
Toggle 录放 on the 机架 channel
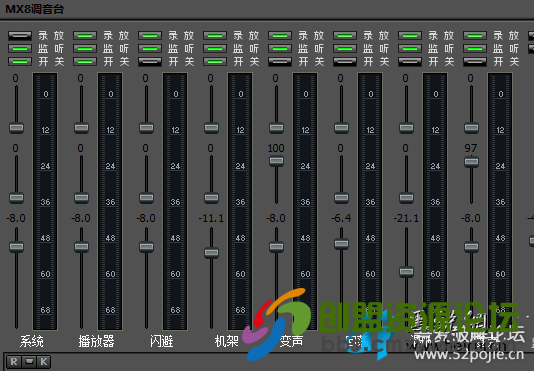215,35
